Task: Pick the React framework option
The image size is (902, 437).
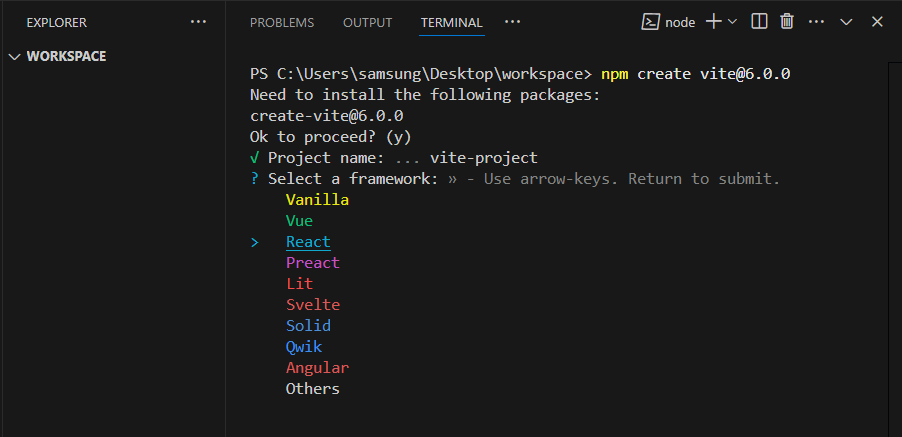Action: point(308,242)
